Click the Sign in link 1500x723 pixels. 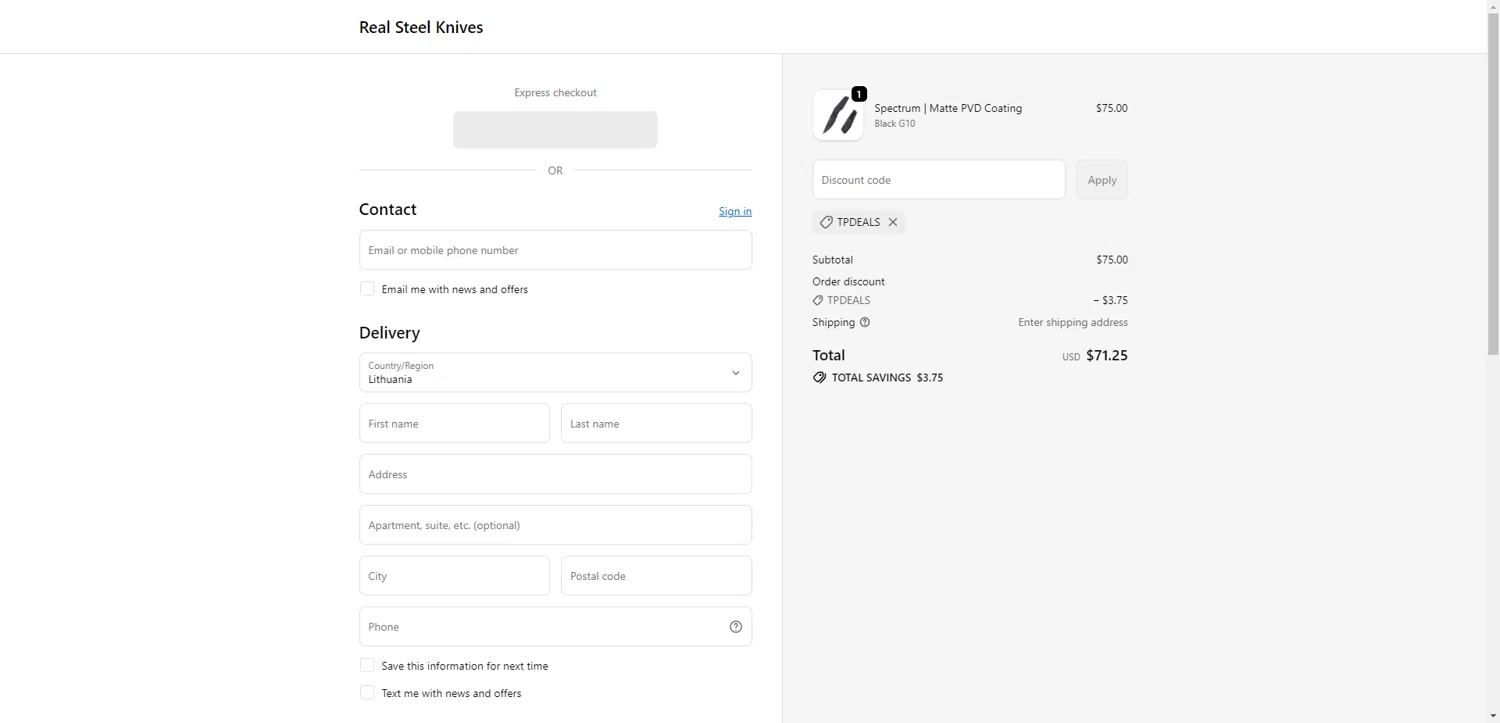click(x=735, y=211)
